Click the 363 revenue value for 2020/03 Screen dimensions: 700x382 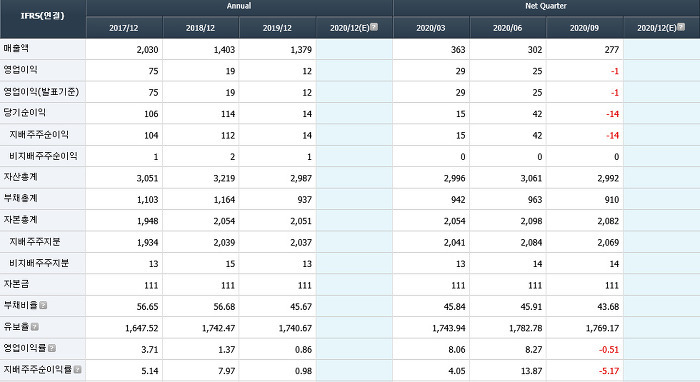[458, 50]
